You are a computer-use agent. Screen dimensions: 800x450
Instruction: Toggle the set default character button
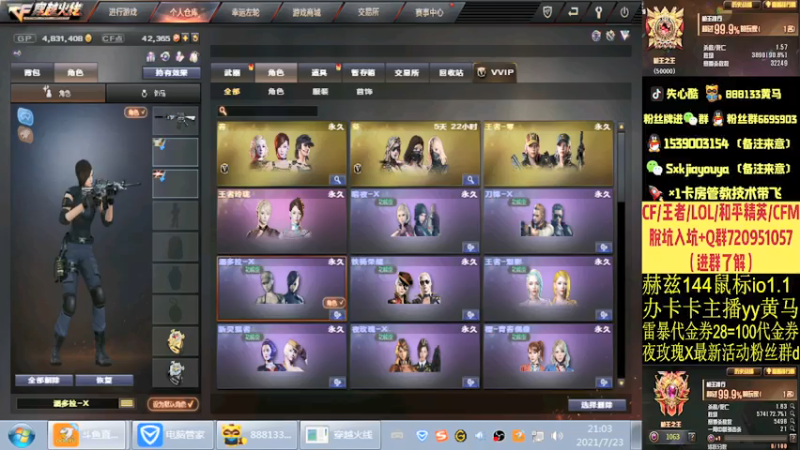pyautogui.click(x=172, y=404)
